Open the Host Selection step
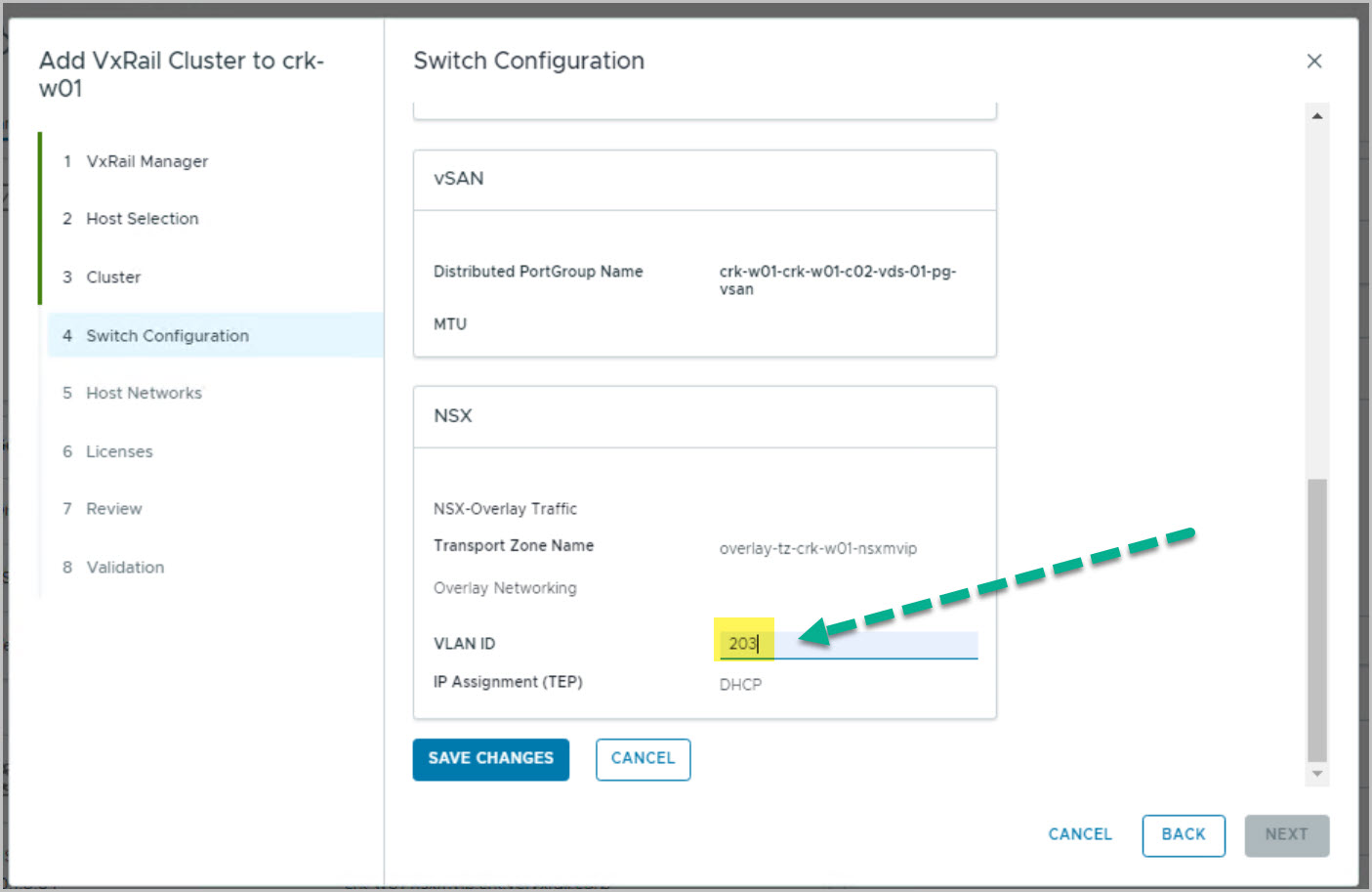Viewport: 1372px width, 892px height. click(x=142, y=219)
